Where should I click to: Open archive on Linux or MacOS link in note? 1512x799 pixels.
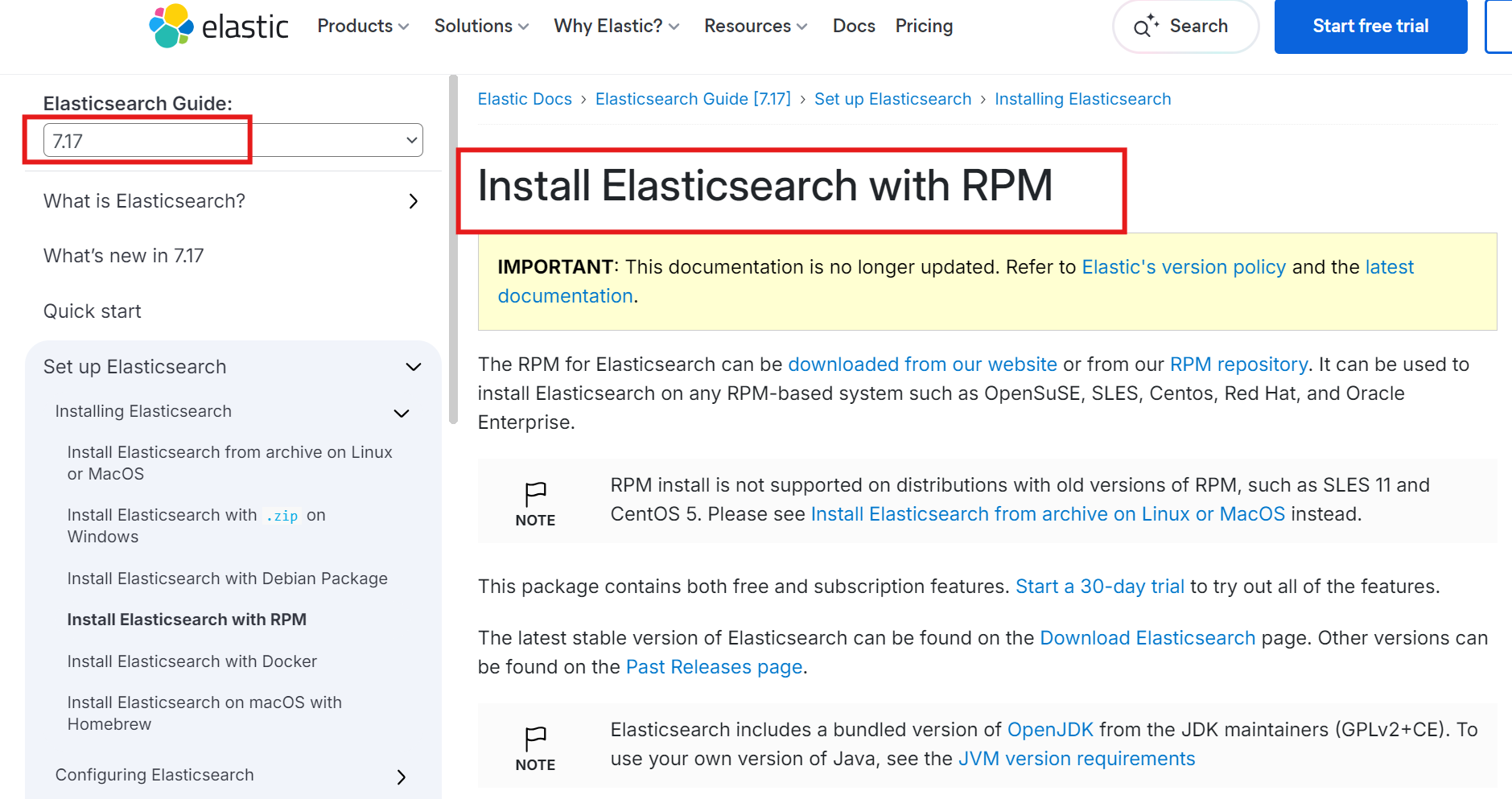[x=1048, y=514]
